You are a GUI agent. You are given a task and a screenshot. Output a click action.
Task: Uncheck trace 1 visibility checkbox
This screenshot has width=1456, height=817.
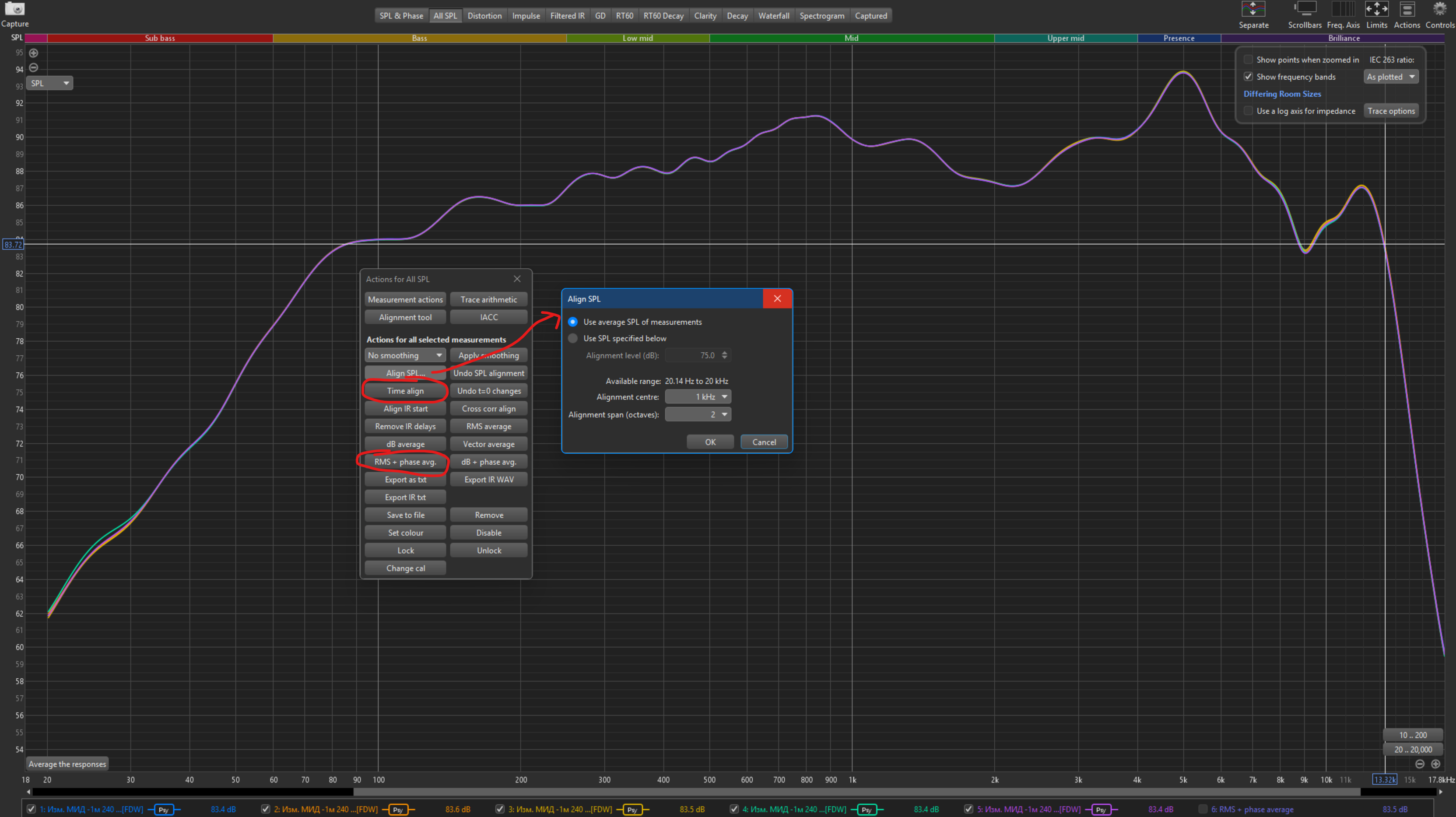[32, 809]
